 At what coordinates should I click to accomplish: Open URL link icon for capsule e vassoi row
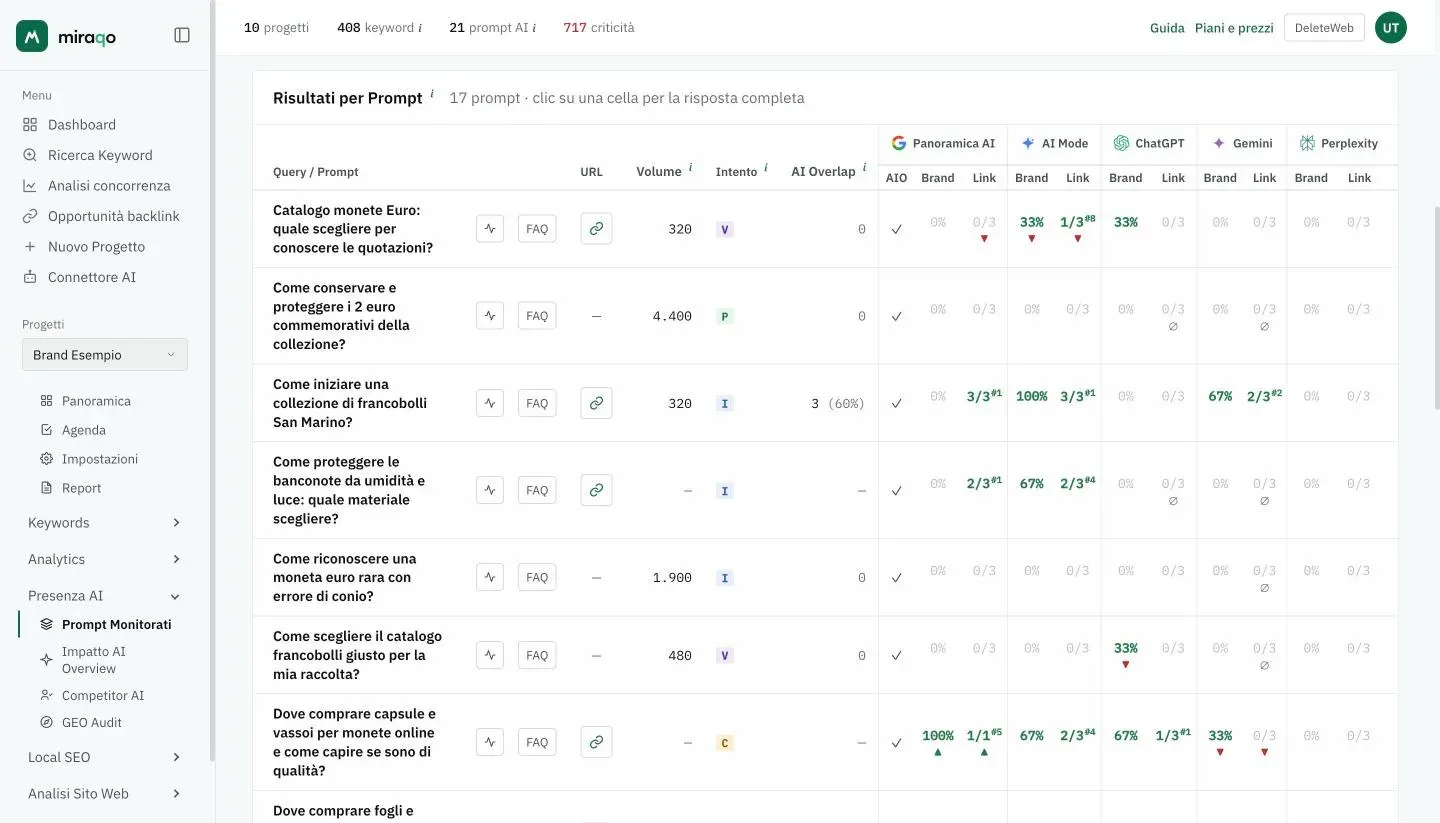point(596,742)
